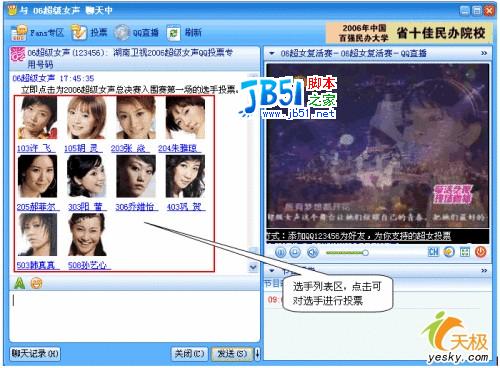Click the 503 contestant name link

38,265
